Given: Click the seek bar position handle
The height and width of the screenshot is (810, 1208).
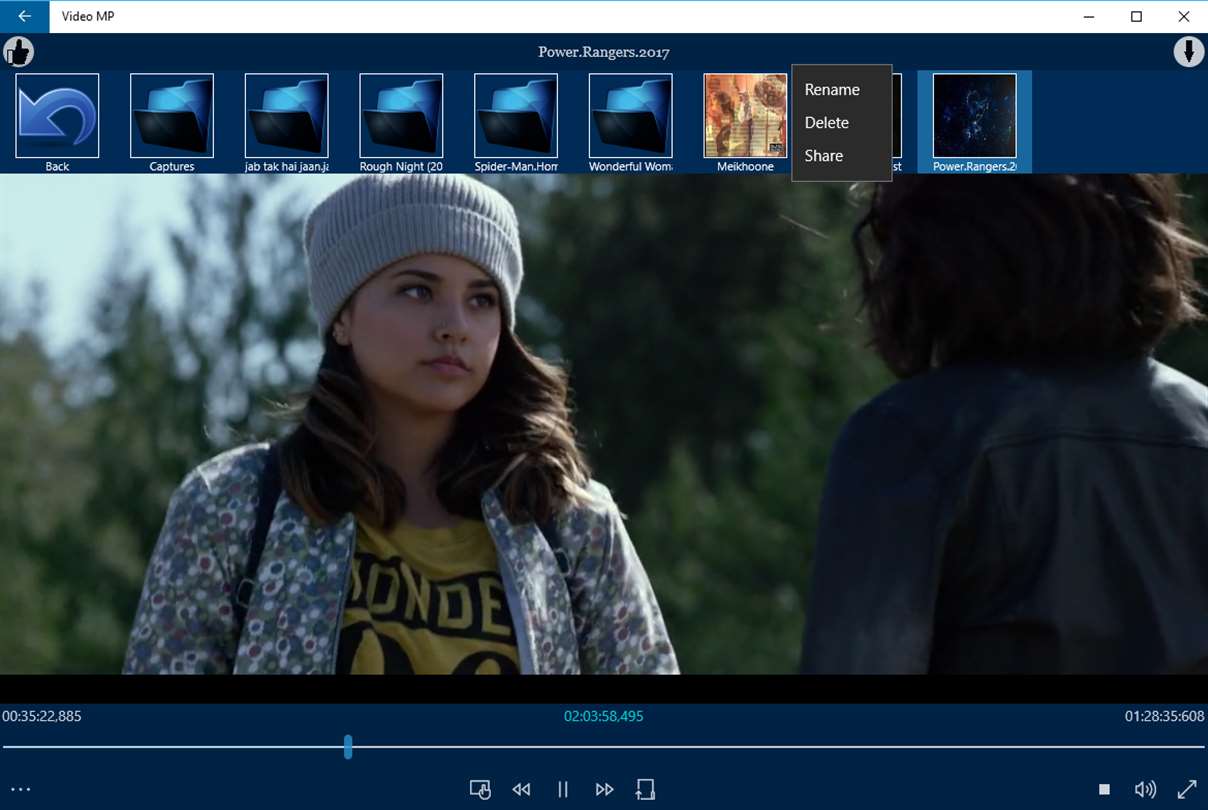Looking at the screenshot, I should pos(348,747).
